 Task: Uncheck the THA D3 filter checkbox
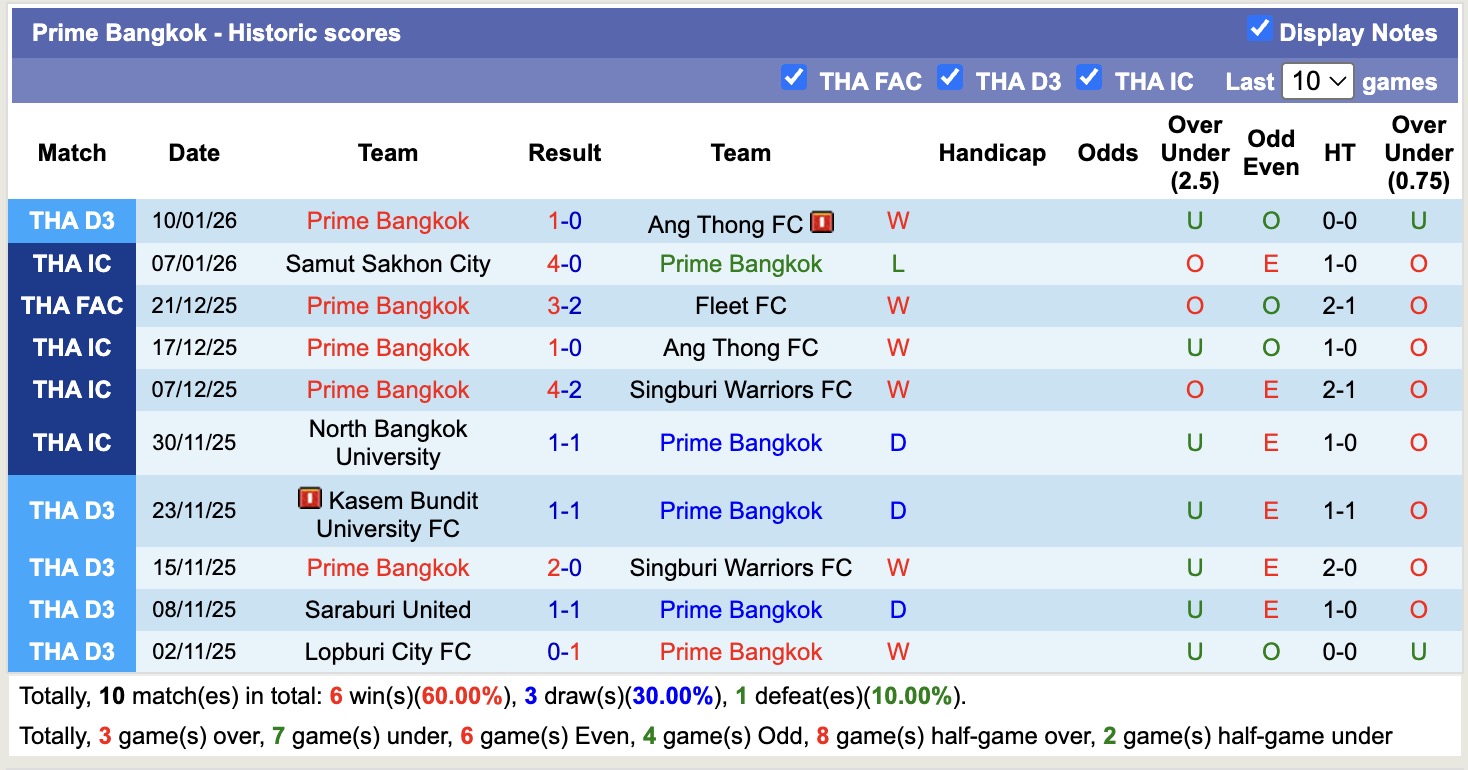[x=950, y=77]
